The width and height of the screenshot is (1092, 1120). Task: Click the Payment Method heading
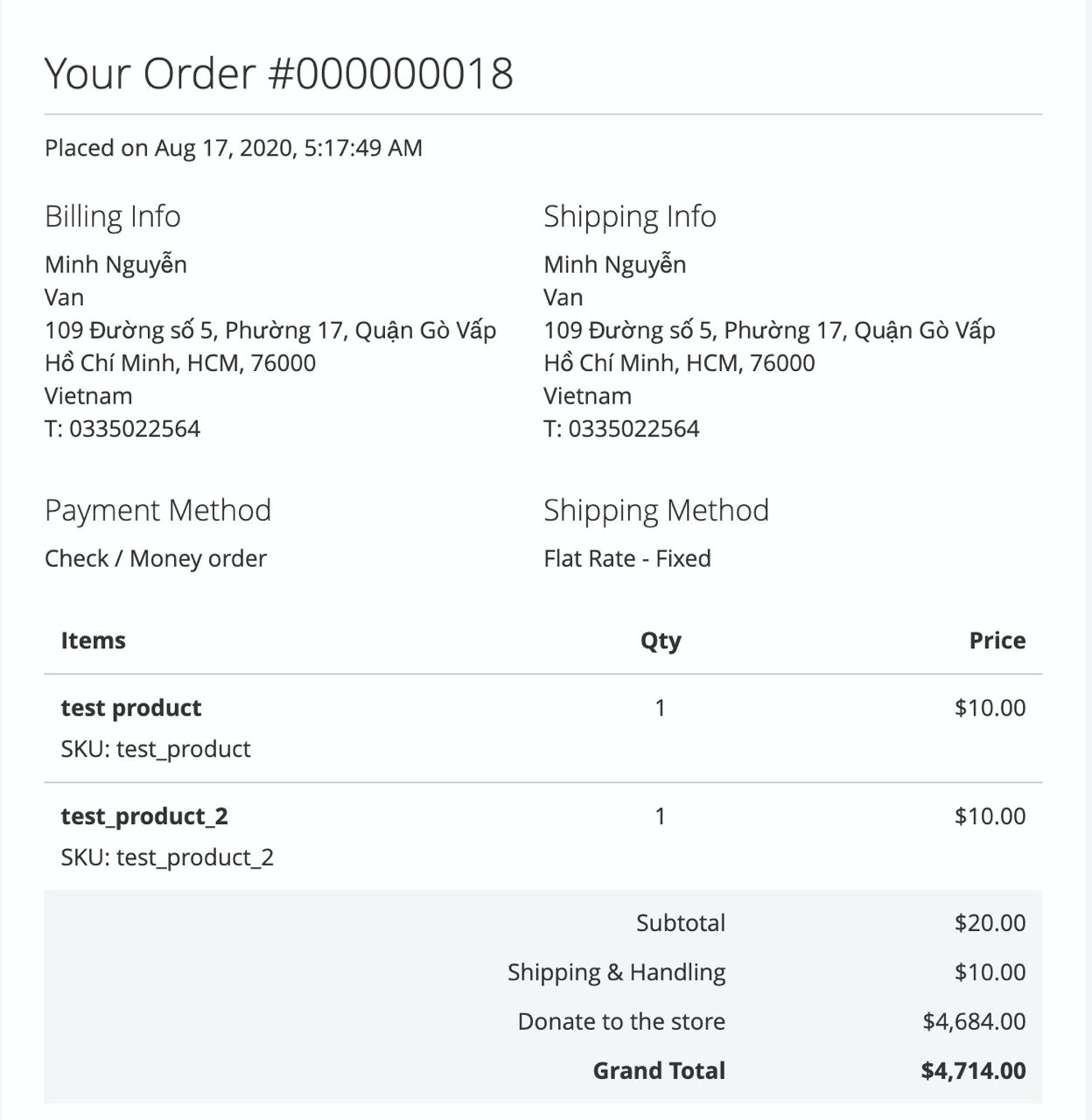click(157, 510)
